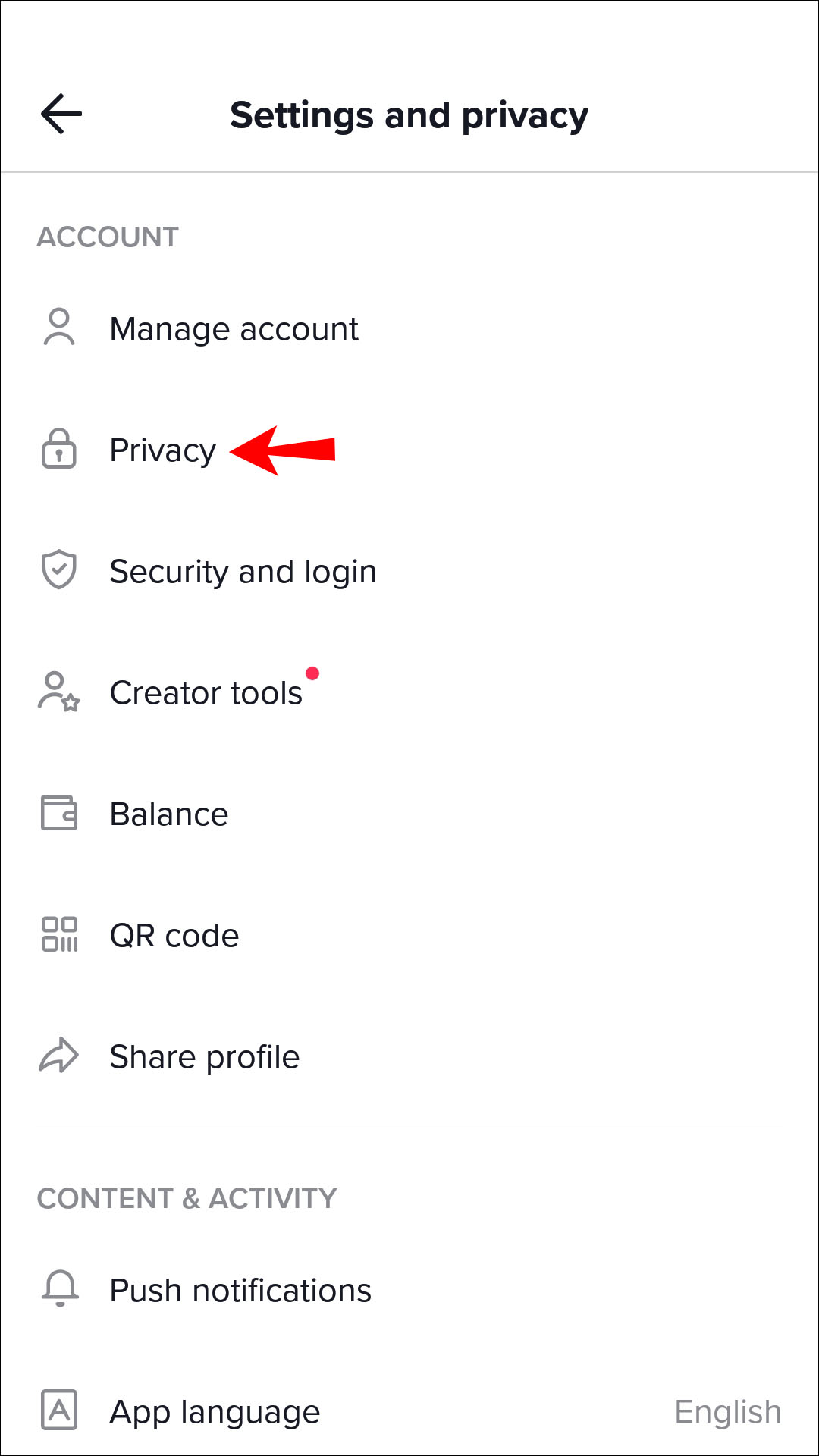Open Push notifications settings

click(240, 1291)
